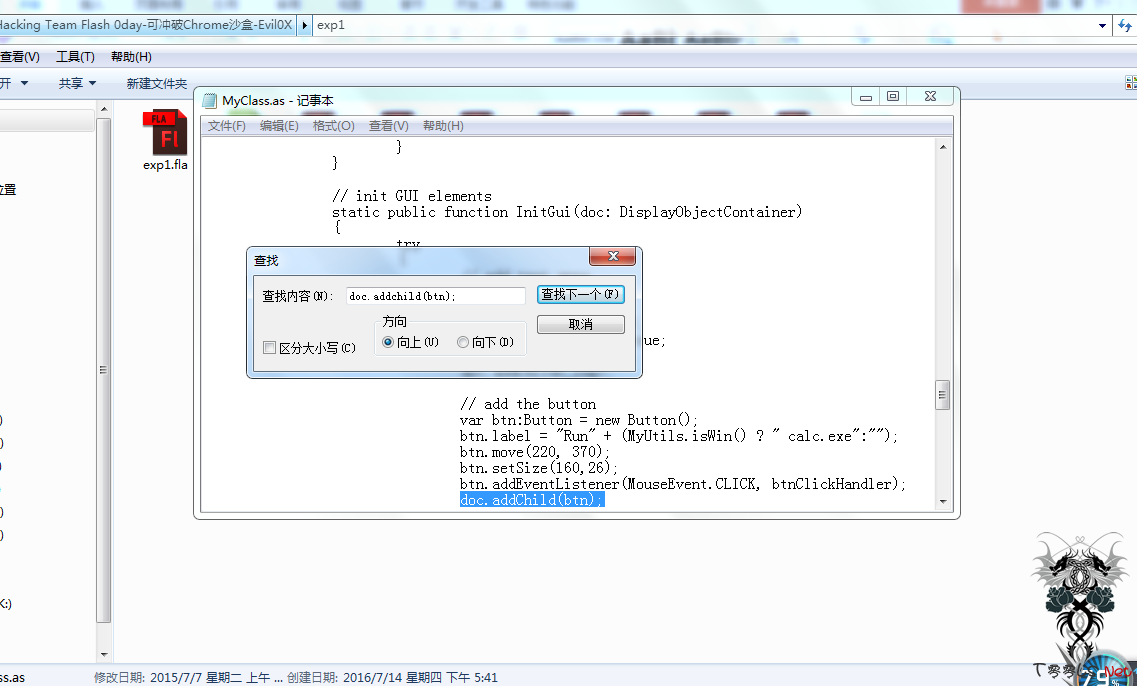
Task: Click the btn.addEventListener line in Notepad
Action: 683,484
